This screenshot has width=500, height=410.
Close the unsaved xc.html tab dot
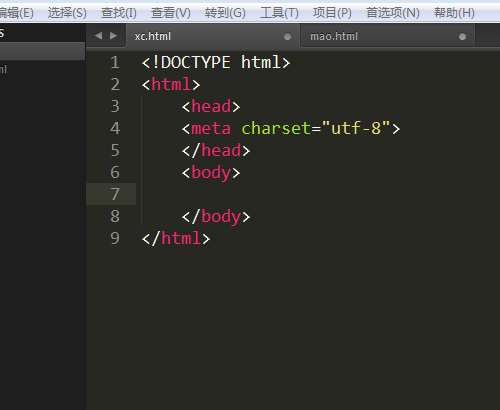pyautogui.click(x=287, y=37)
